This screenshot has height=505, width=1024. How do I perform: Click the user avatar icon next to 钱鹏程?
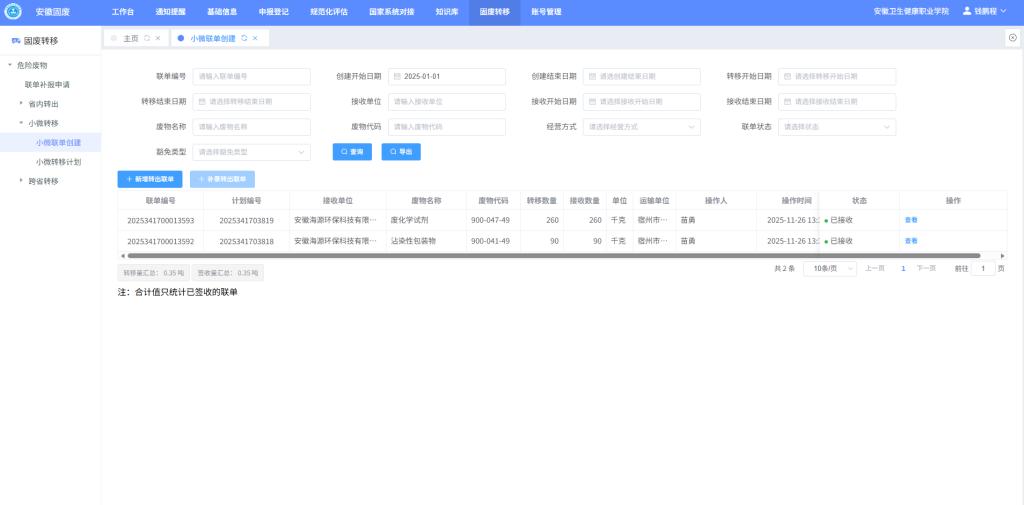click(x=967, y=11)
